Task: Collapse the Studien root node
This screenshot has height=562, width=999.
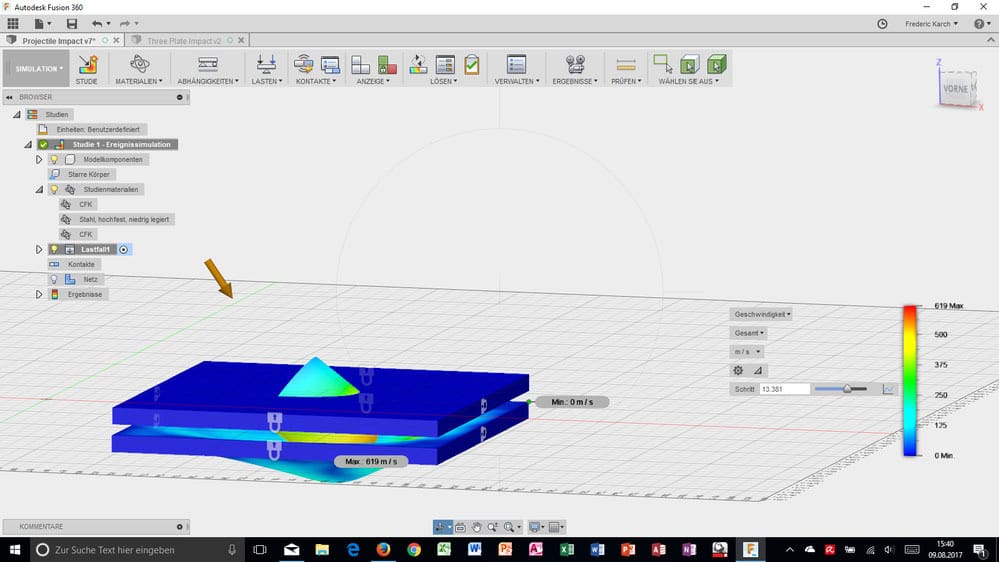Action: coord(17,115)
